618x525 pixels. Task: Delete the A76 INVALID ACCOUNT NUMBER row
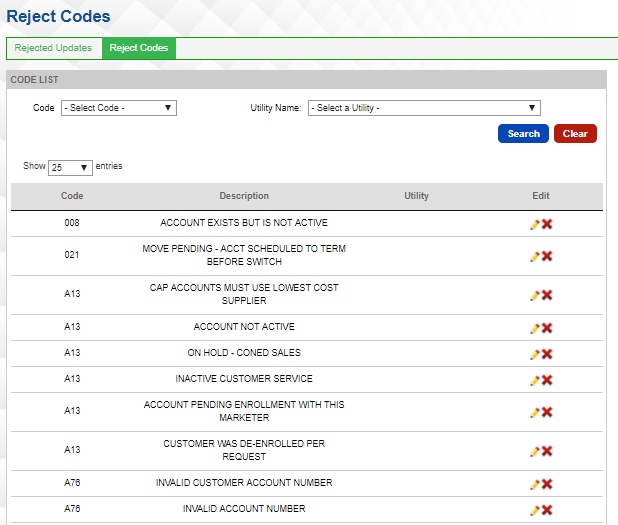[x=547, y=510]
